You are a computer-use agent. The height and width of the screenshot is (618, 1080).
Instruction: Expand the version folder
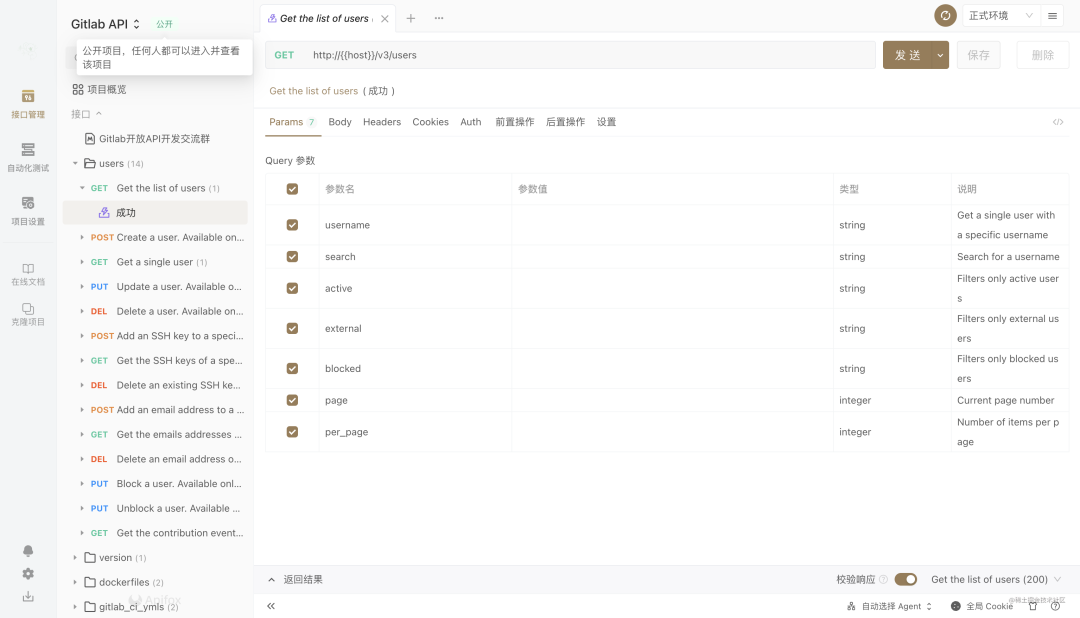[75, 557]
